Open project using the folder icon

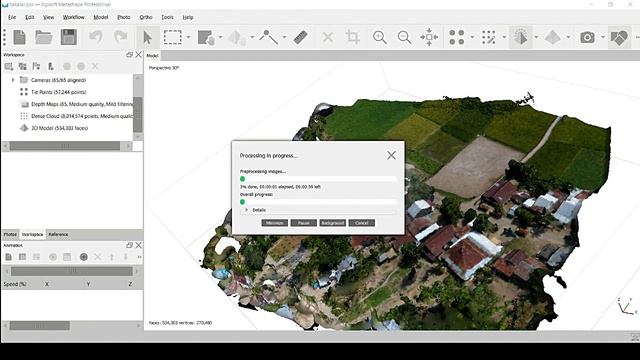coord(44,37)
